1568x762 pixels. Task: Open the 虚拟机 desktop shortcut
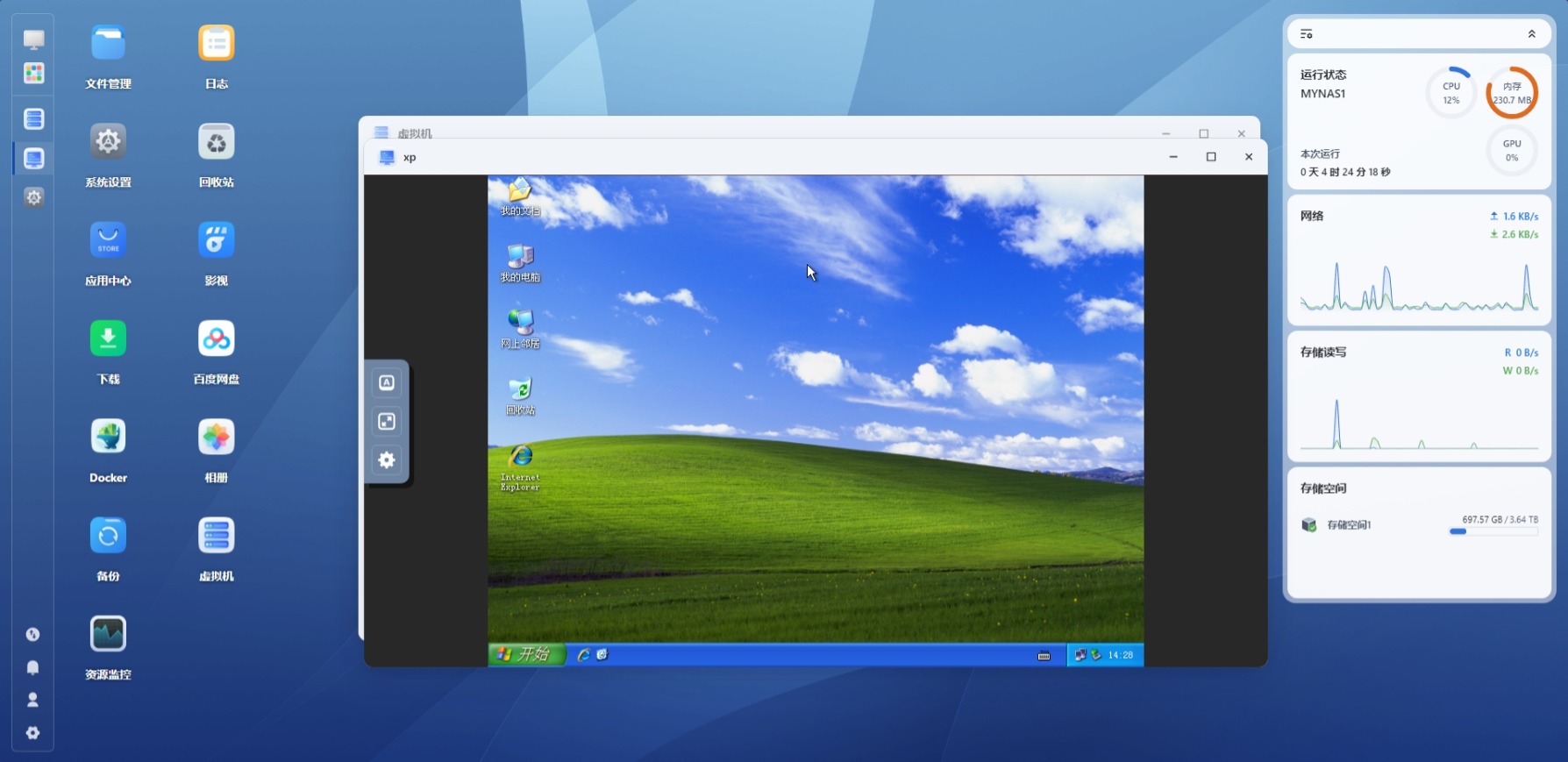[216, 535]
